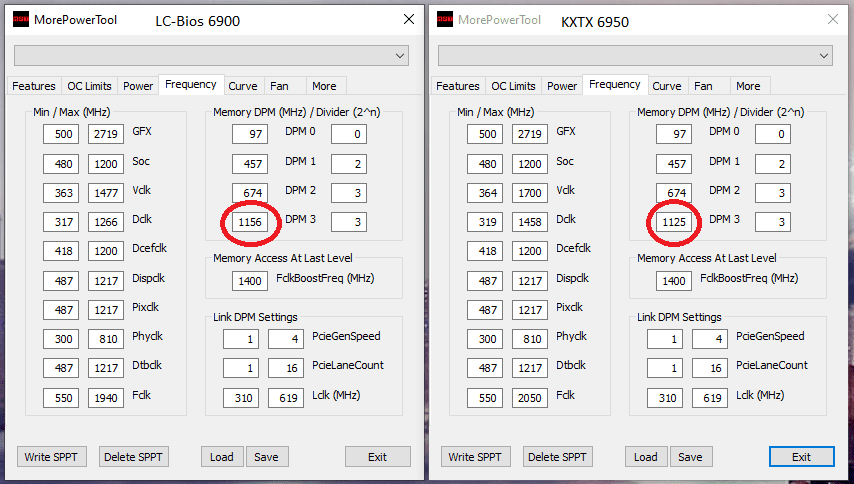Click Save button in LC-Bios 6900 window
This screenshot has height=484, width=854.
(x=266, y=457)
